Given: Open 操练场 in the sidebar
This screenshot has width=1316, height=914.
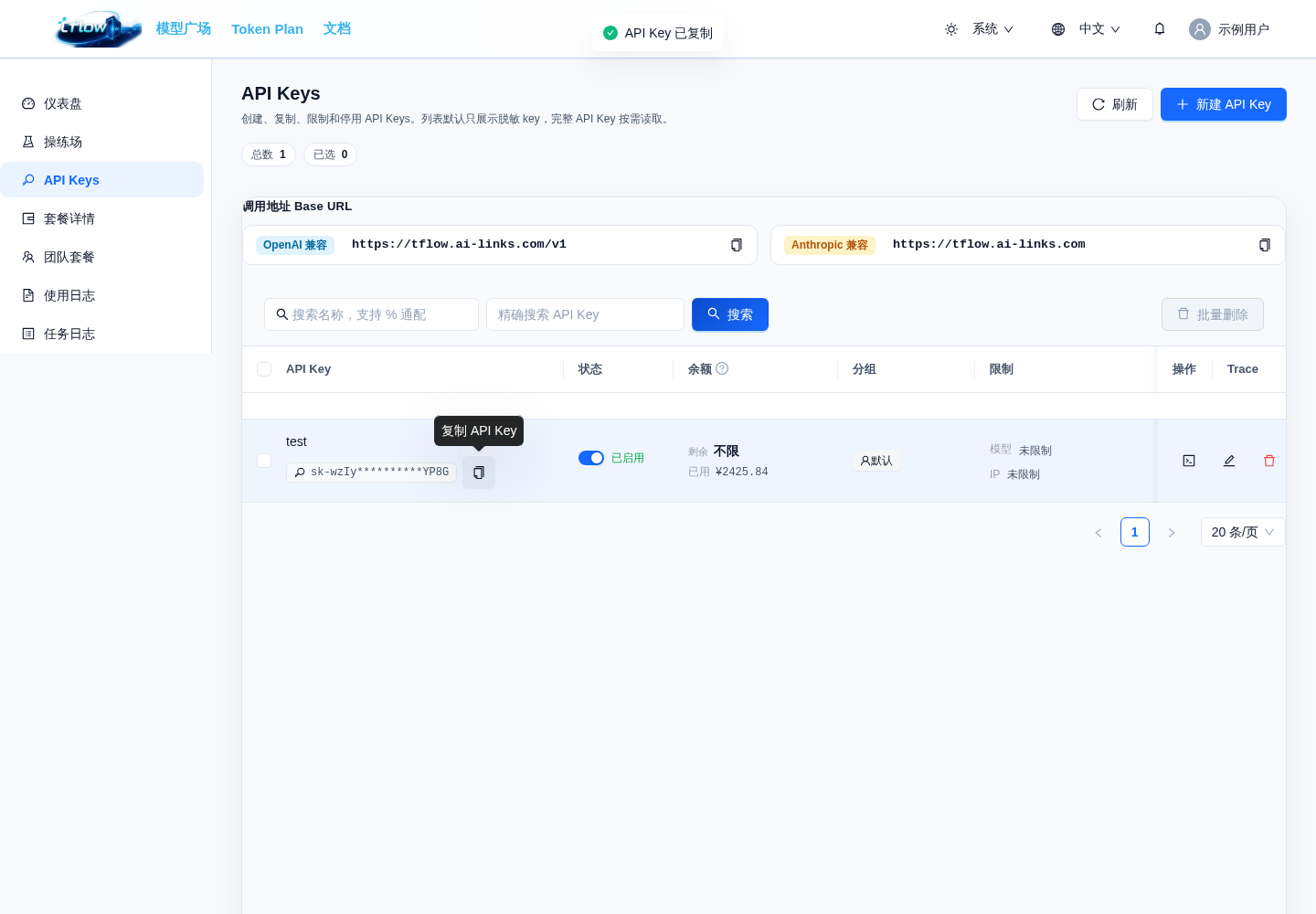Looking at the screenshot, I should [x=102, y=142].
